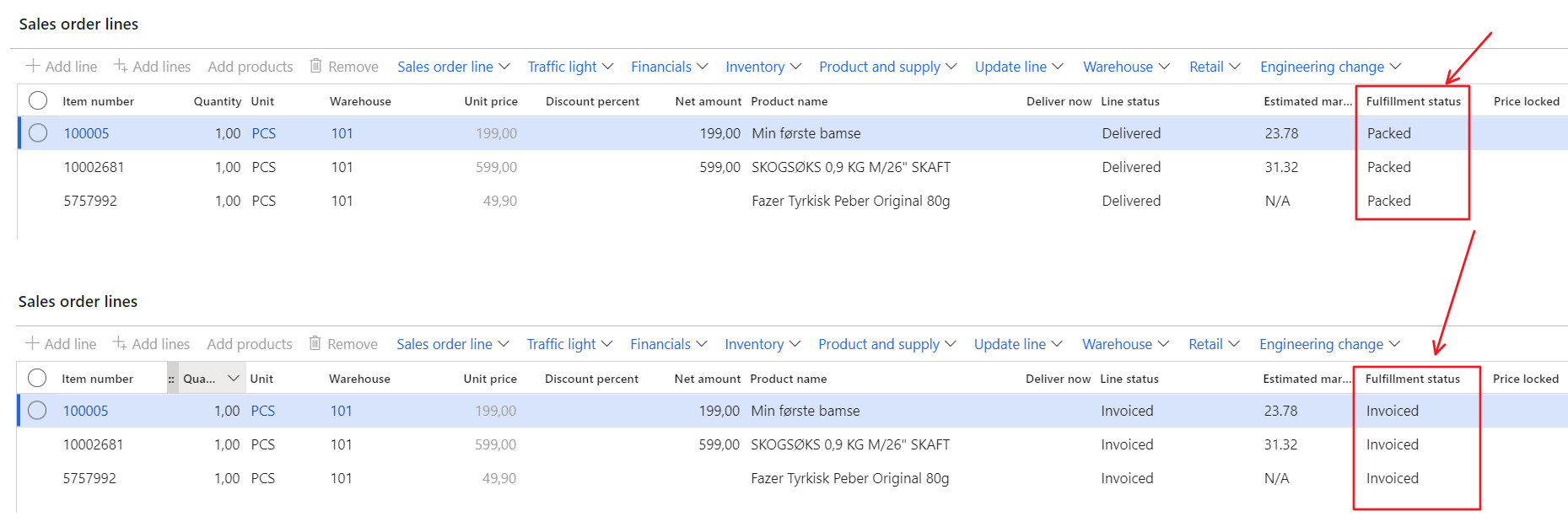Screen dimensions: 1568x522
Task: Click the Add lines icon in the bottom toolbar
Action: 120,343
